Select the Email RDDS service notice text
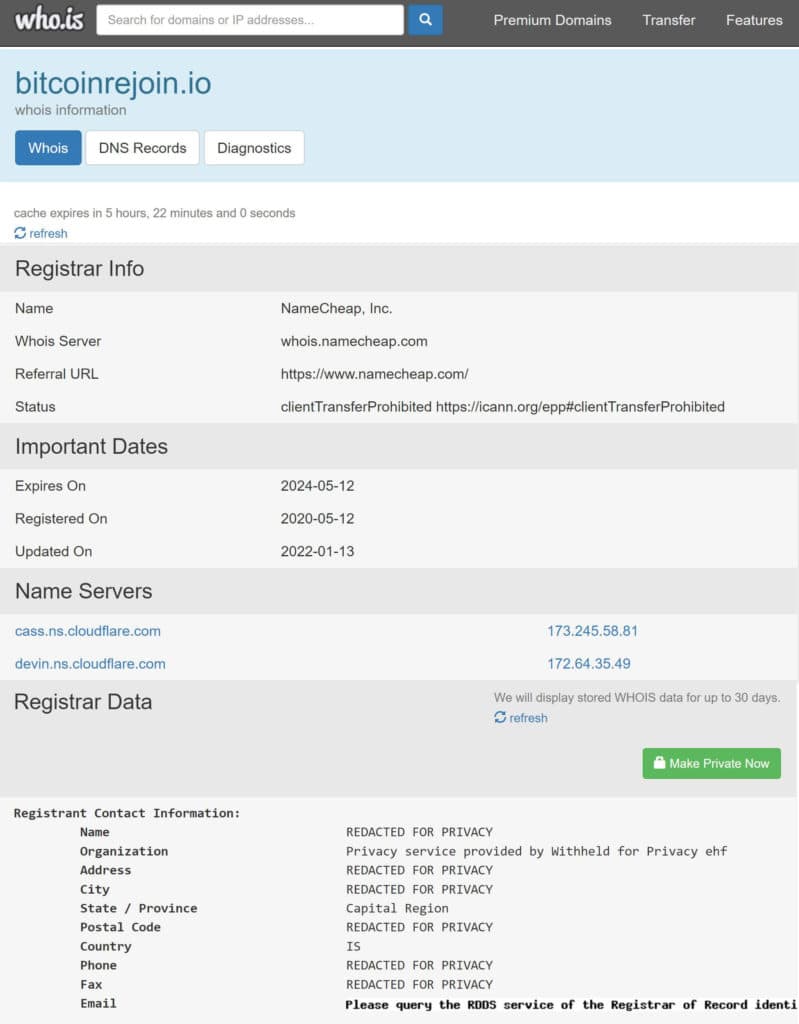799x1024 pixels. pos(572,1004)
